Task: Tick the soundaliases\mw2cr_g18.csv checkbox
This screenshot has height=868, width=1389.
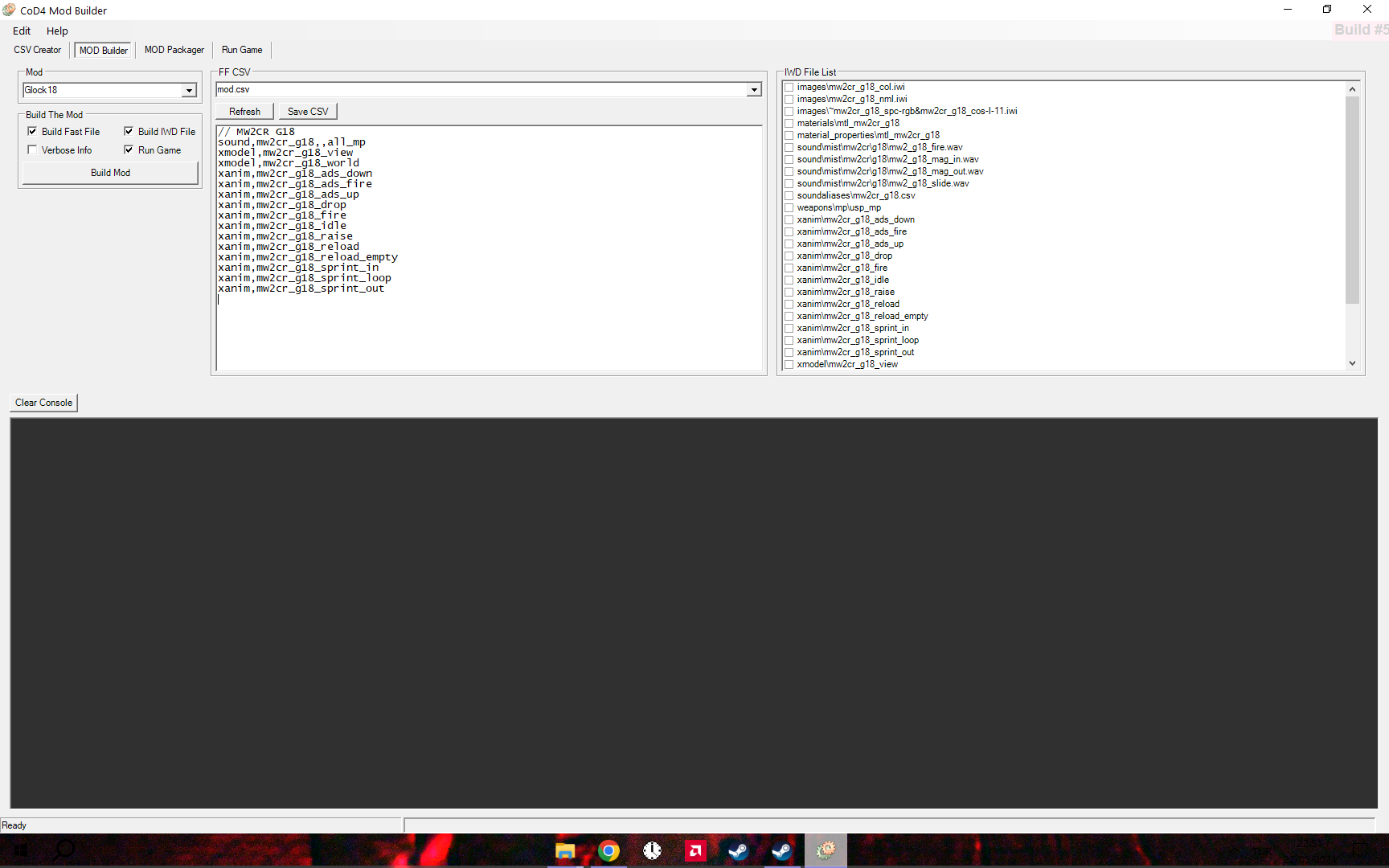Action: [x=789, y=195]
